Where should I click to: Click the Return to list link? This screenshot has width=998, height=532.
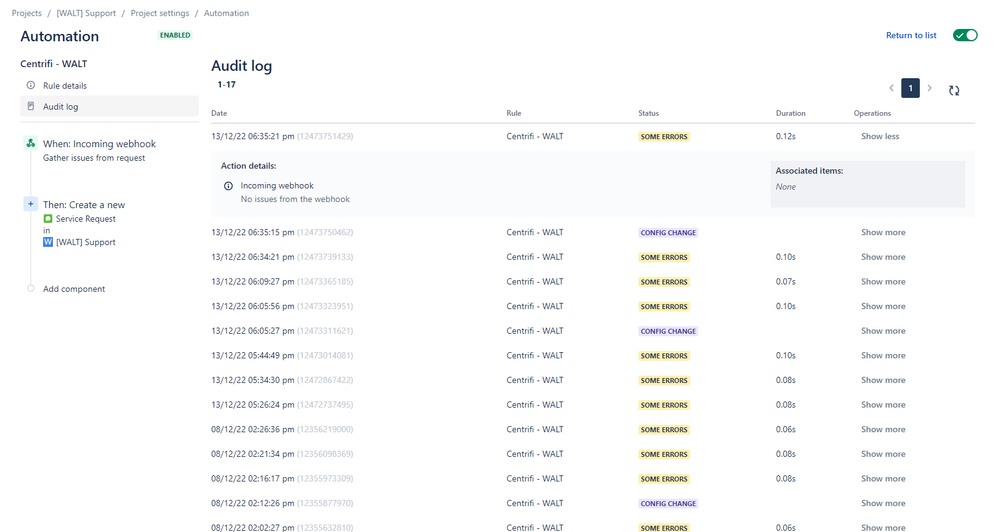point(911,36)
